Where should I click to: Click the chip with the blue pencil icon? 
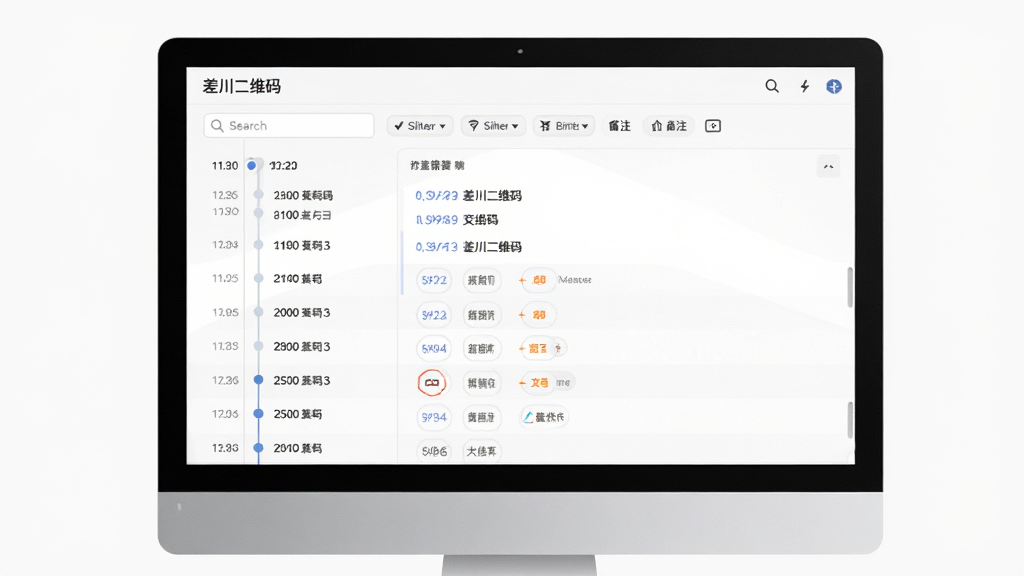(544, 417)
